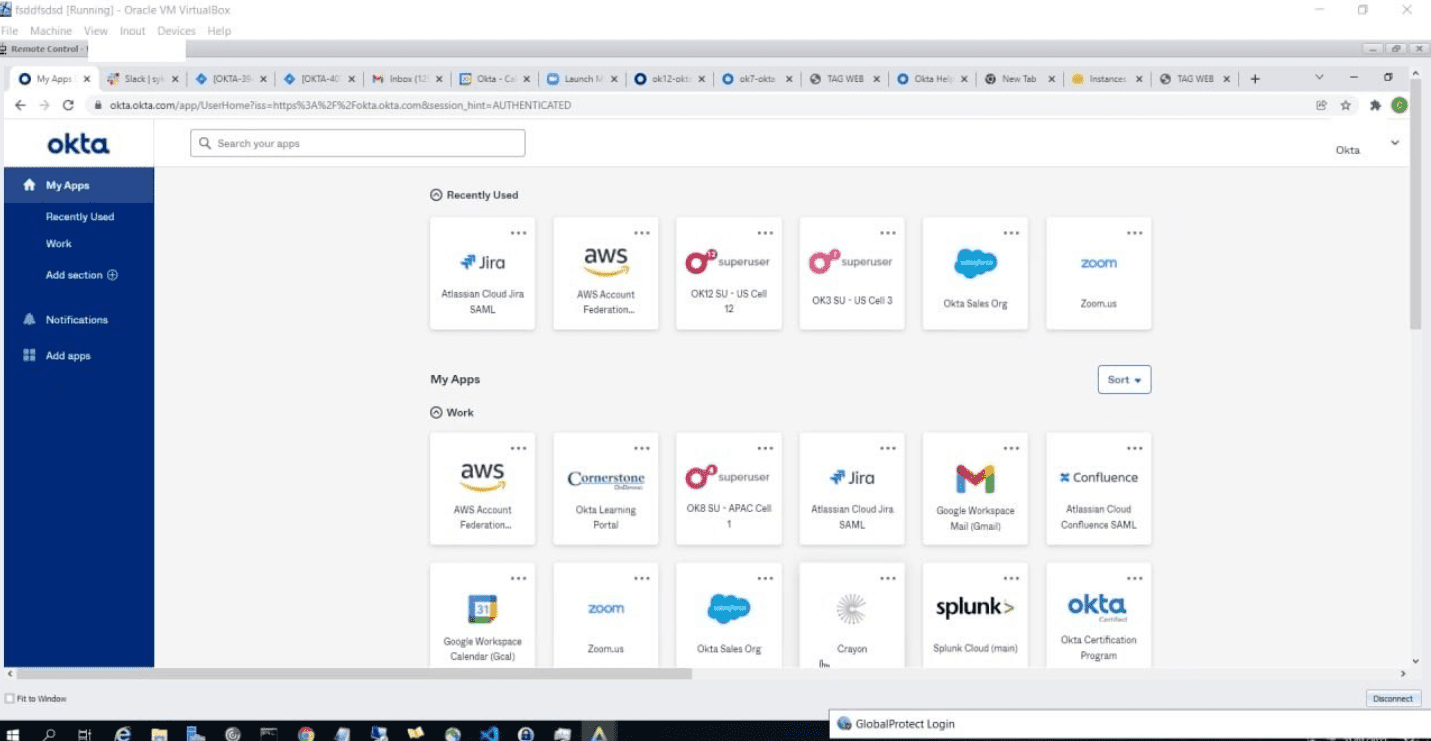Viewport: 1431px width, 741px height.
Task: Expand the Okta account menu chevron
Action: 1395,144
